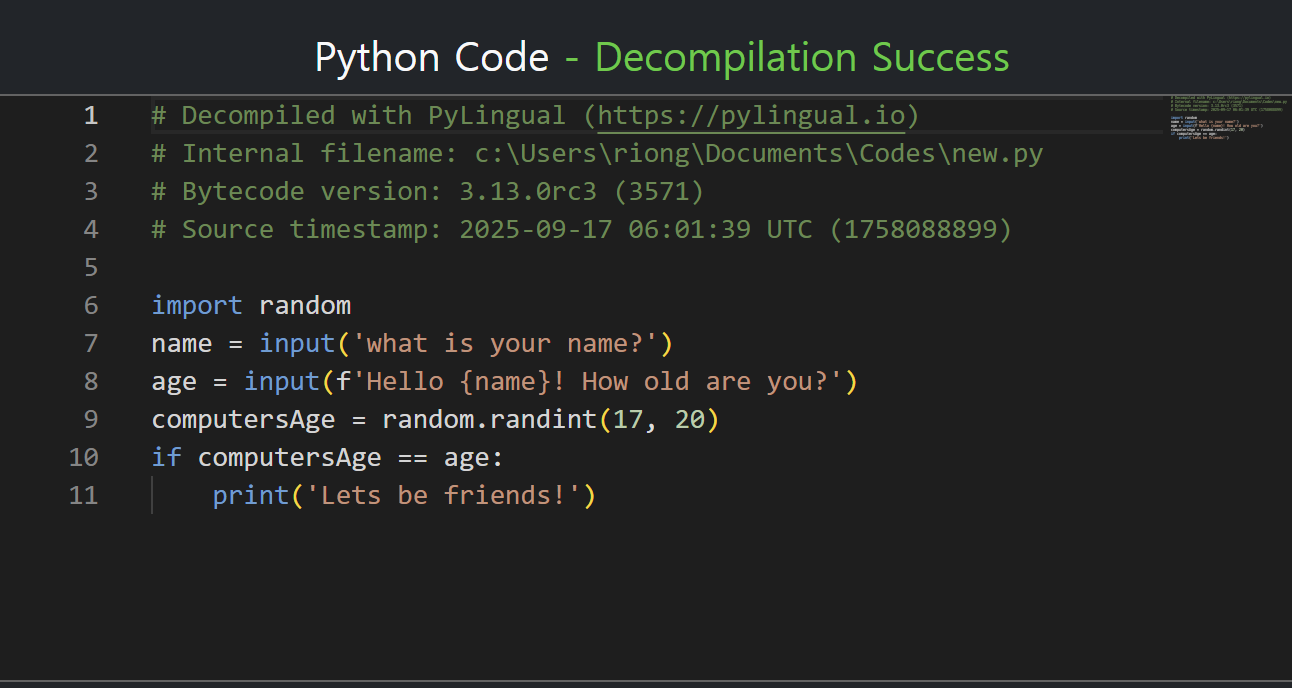This screenshot has width=1292, height=688.
Task: Click the 'Decompilation Success' heading text
Action: (802, 58)
